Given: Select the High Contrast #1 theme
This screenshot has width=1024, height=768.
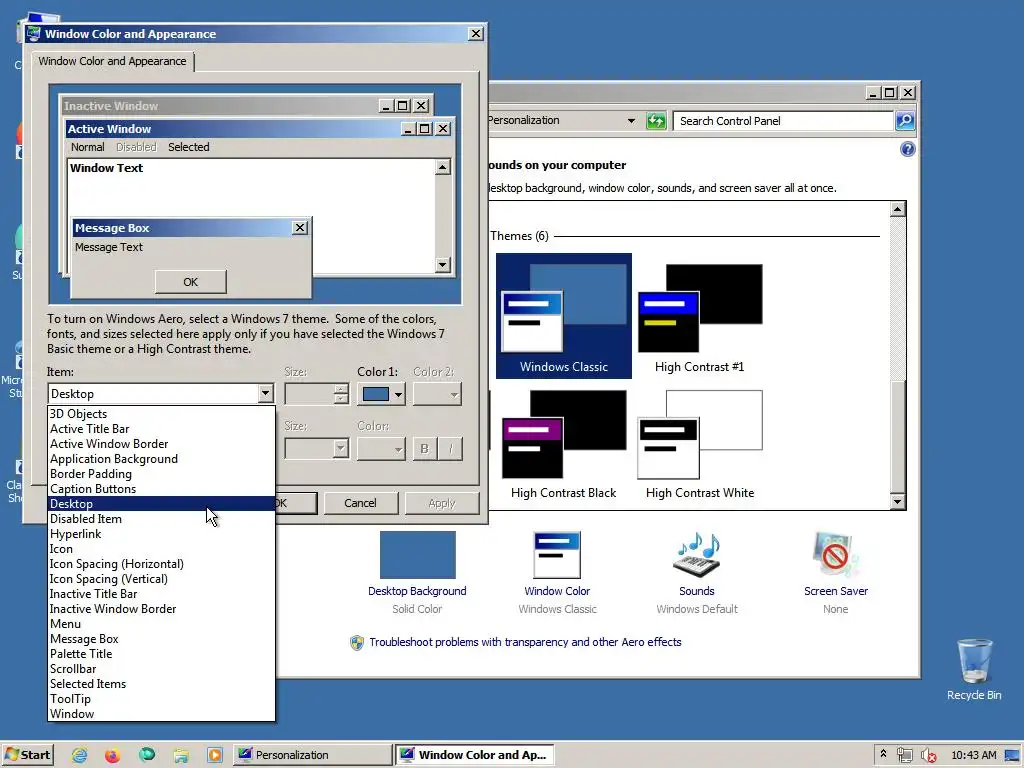Looking at the screenshot, I should (x=699, y=317).
